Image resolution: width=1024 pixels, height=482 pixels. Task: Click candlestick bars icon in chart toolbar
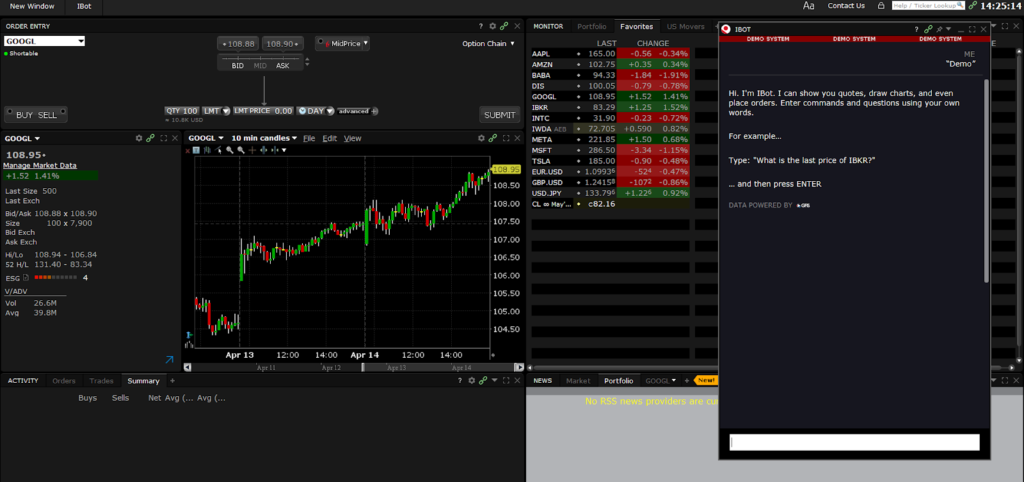coord(207,150)
